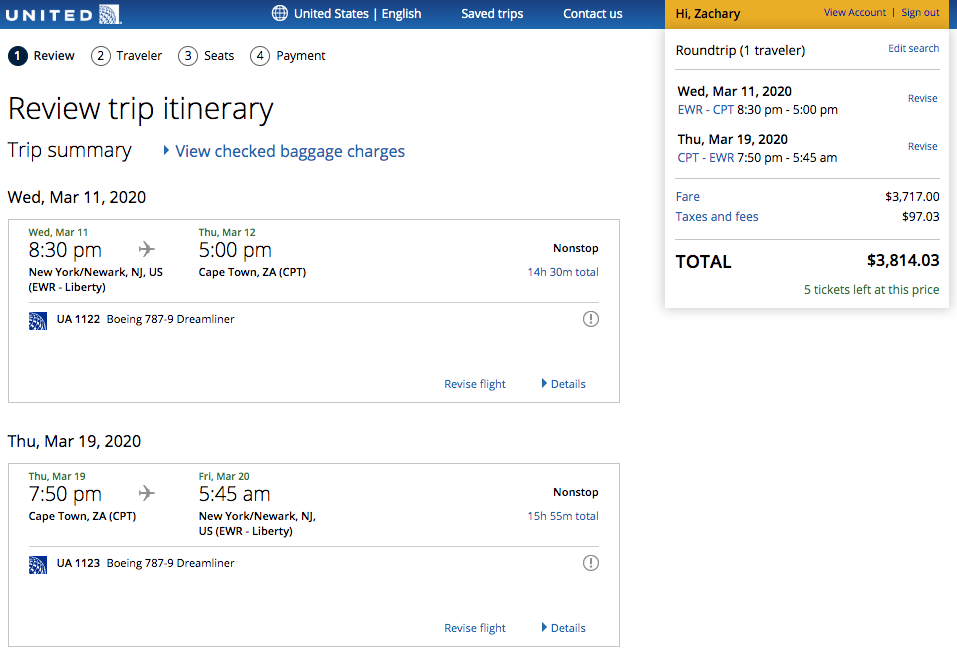Viewport: 957px width, 659px height.
Task: Click Revise flight for the Mar 19 flight
Action: coord(475,628)
